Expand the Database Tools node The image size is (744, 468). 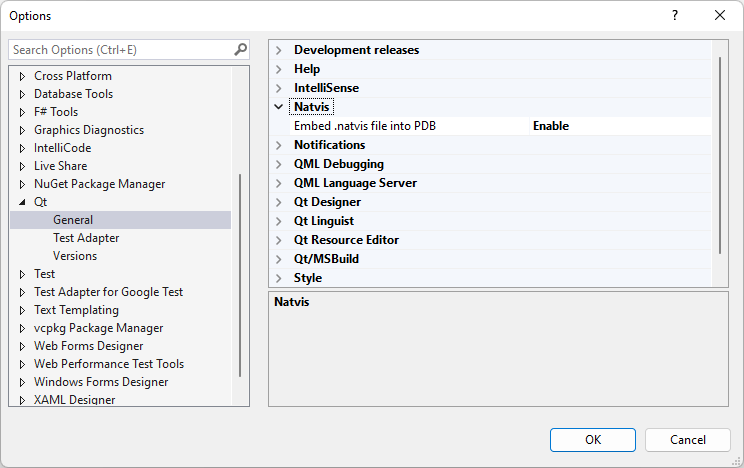click(x=22, y=94)
